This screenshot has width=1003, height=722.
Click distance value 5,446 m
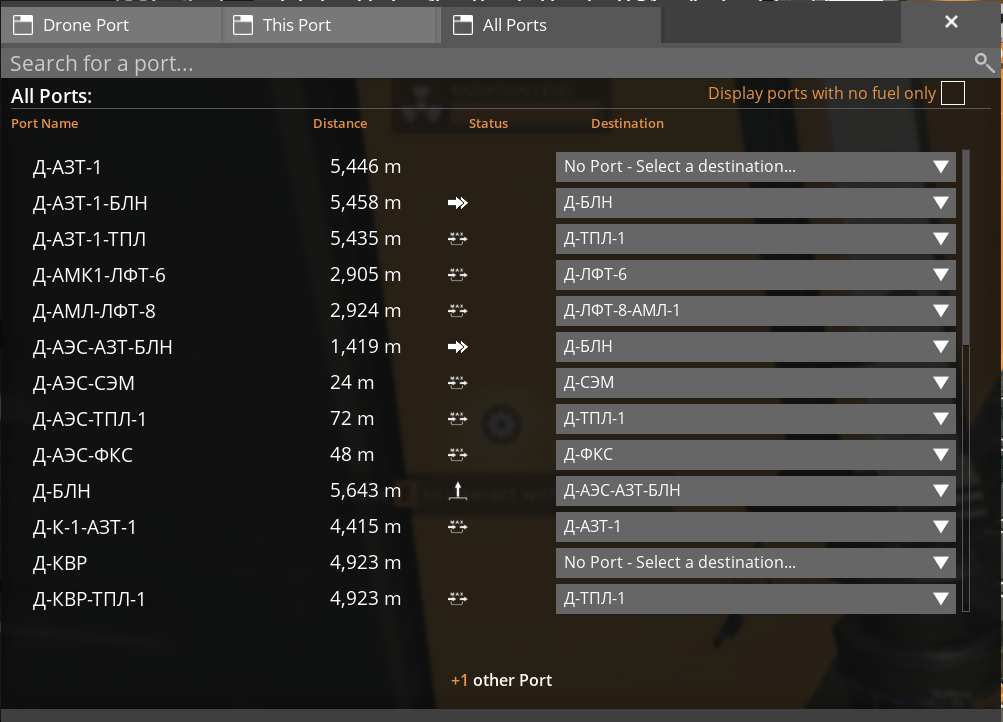tap(365, 166)
